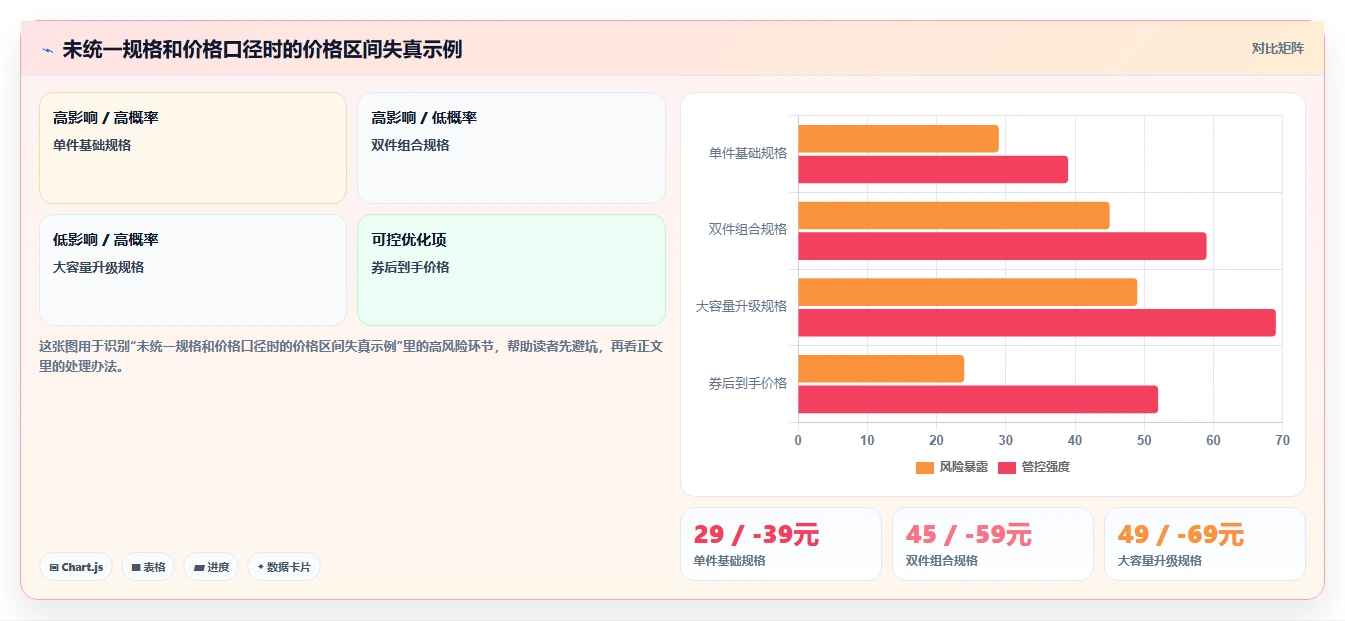Toggle the 风险暴露 legend orange swatch
1345x621 pixels.
tap(925, 467)
